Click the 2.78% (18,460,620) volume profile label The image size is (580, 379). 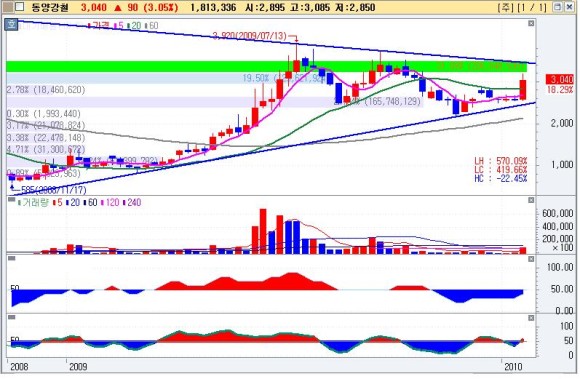point(45,90)
